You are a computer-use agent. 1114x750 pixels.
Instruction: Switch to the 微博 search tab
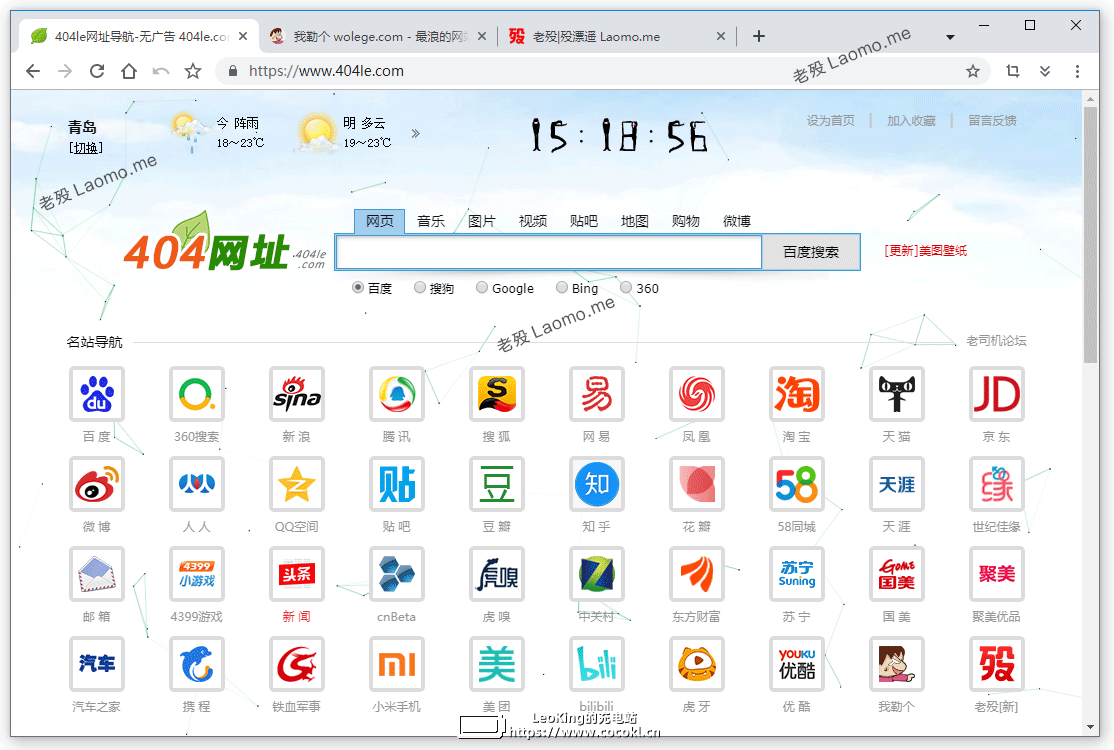click(x=737, y=222)
